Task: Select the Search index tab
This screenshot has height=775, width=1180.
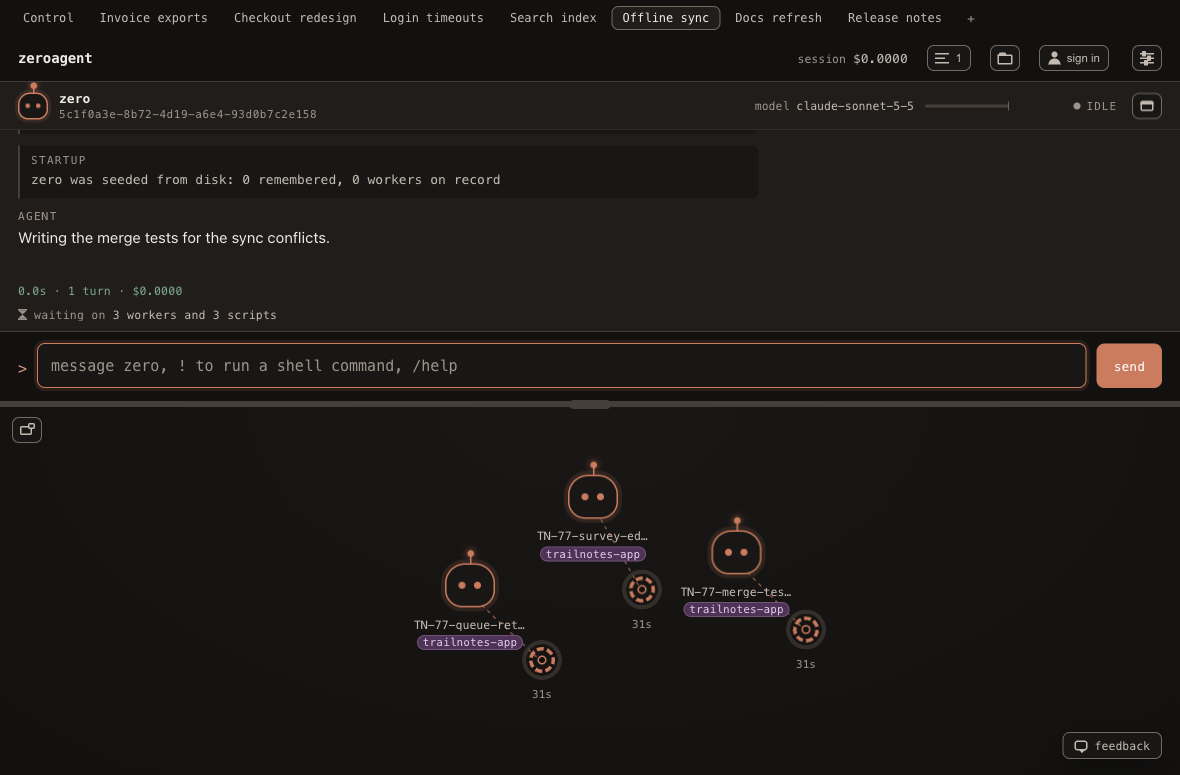Action: click(553, 17)
